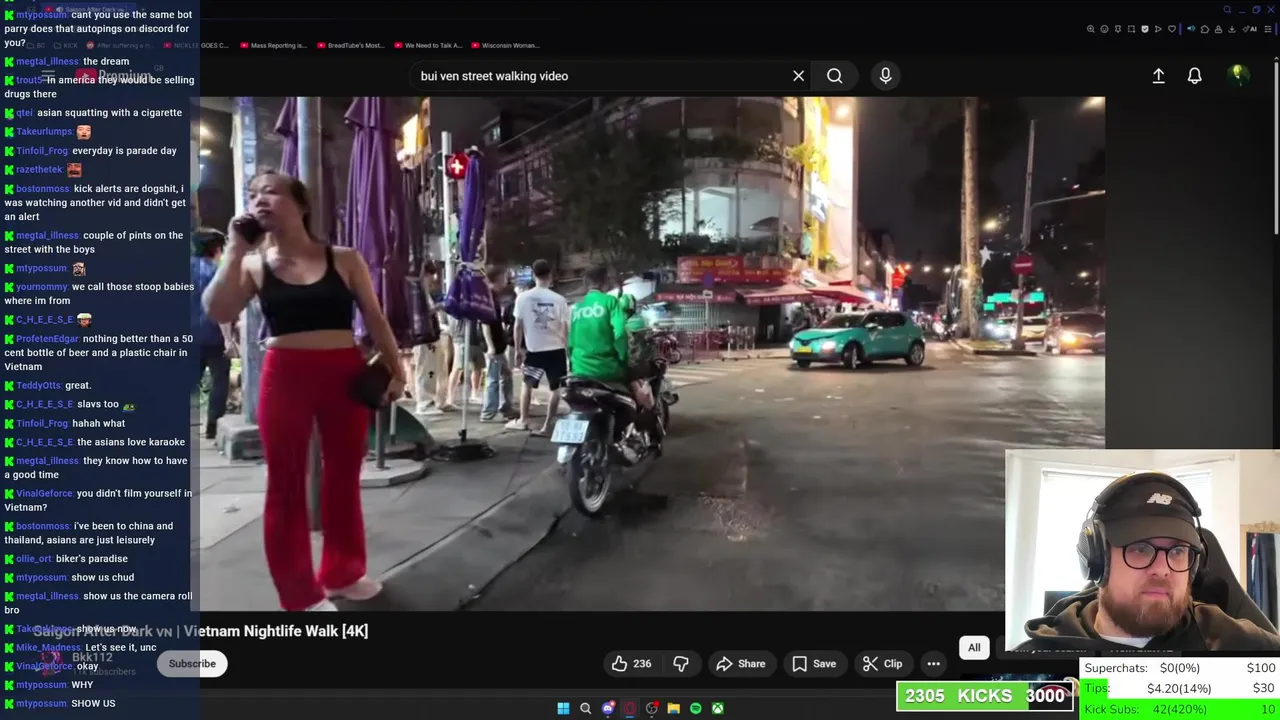Click the 2305 KICKS goal bar
Screen dimensions: 1280x720
click(x=984, y=696)
